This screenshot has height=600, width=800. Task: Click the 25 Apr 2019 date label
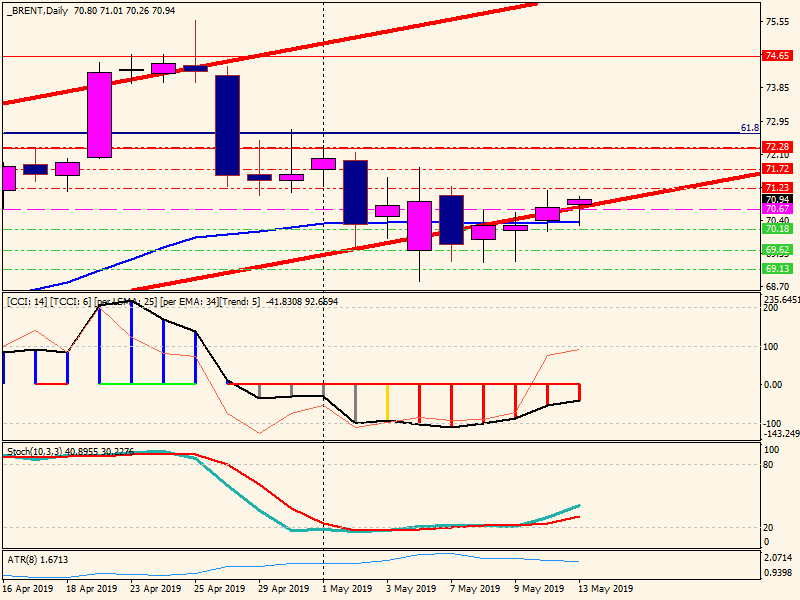coord(221,590)
